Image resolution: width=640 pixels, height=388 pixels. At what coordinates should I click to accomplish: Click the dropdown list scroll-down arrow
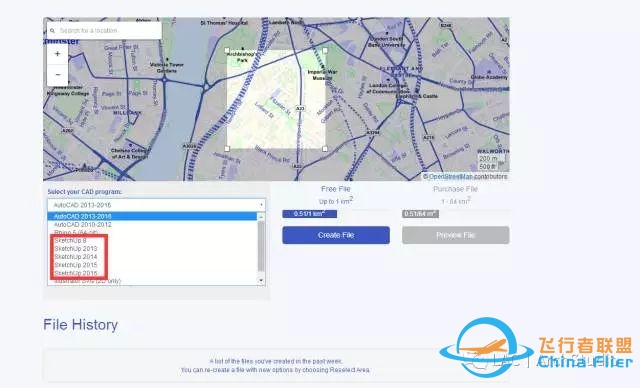click(x=261, y=280)
